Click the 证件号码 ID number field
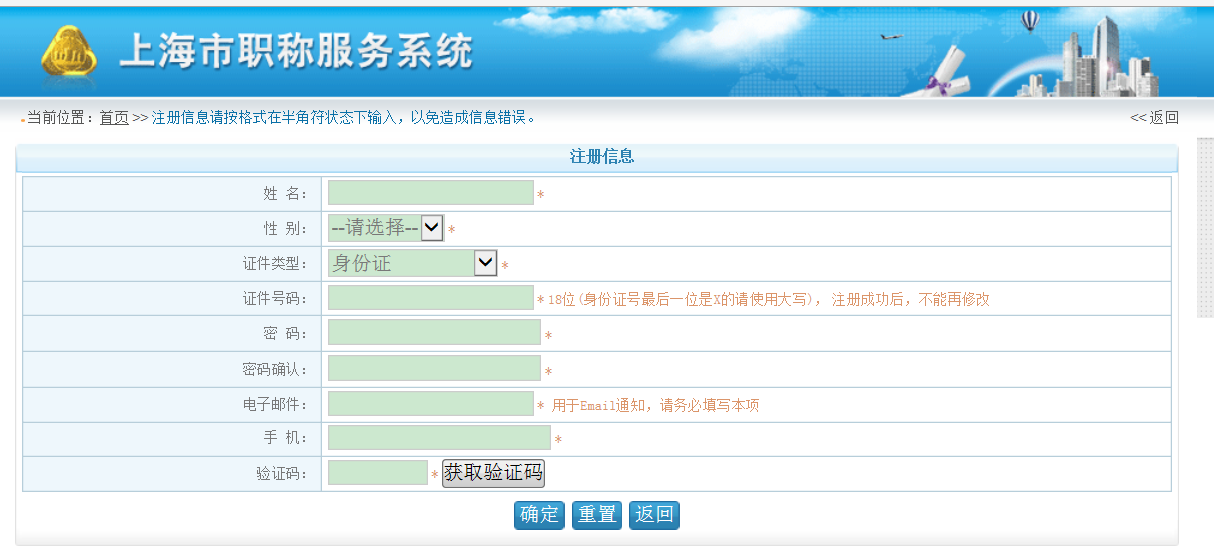1214x546 pixels. (x=430, y=298)
